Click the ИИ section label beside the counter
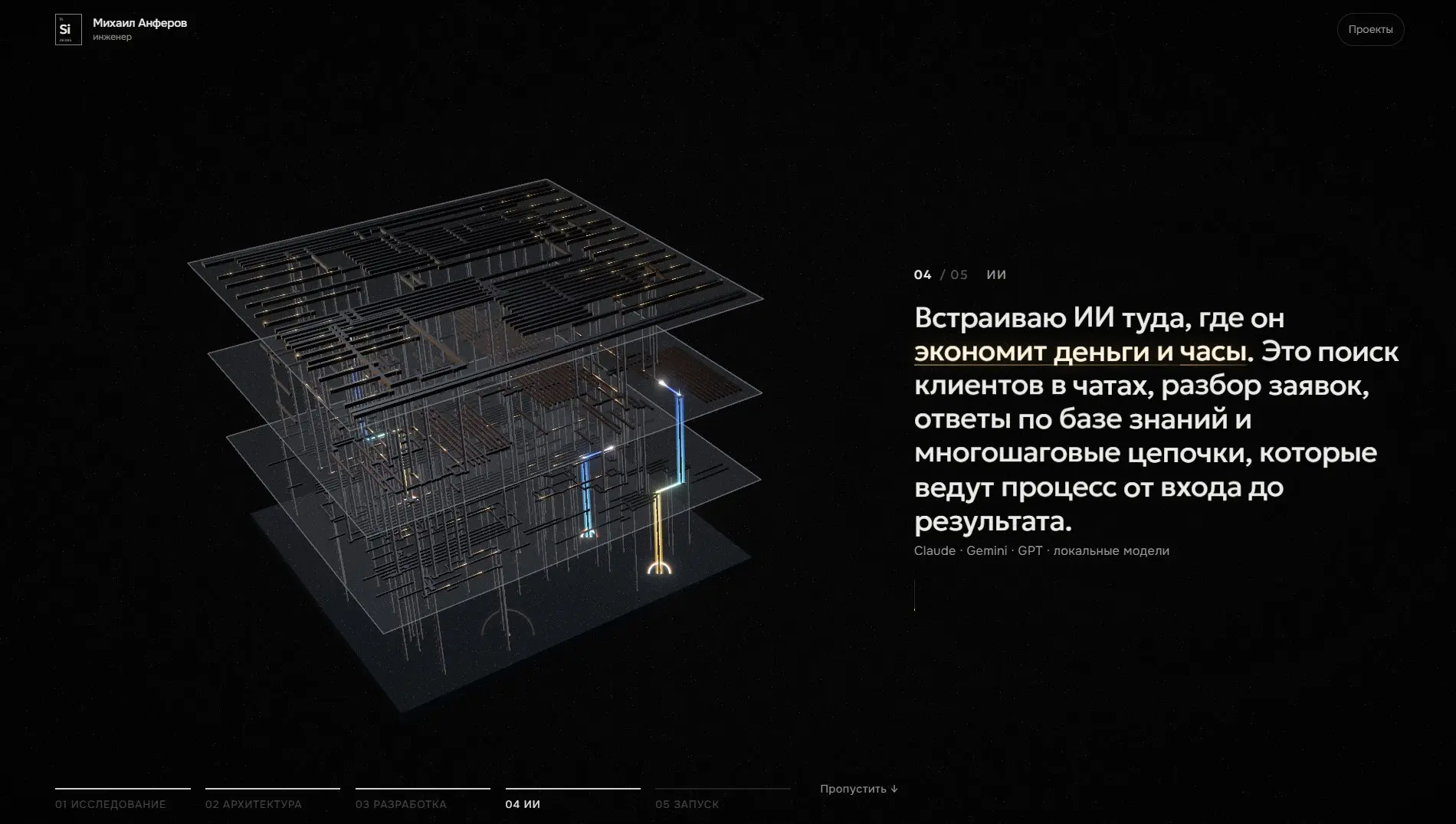 996,274
